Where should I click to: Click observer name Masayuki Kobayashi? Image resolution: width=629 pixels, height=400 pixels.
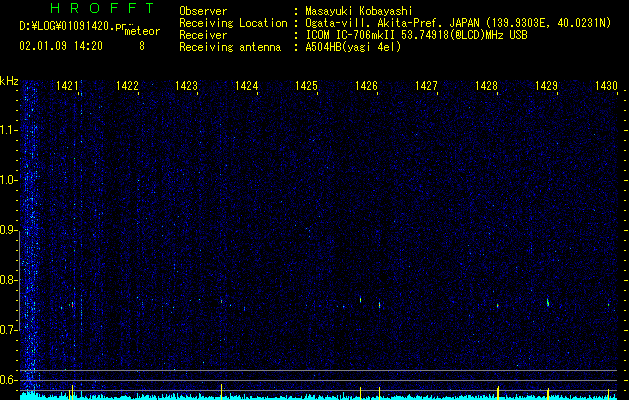click(x=359, y=11)
